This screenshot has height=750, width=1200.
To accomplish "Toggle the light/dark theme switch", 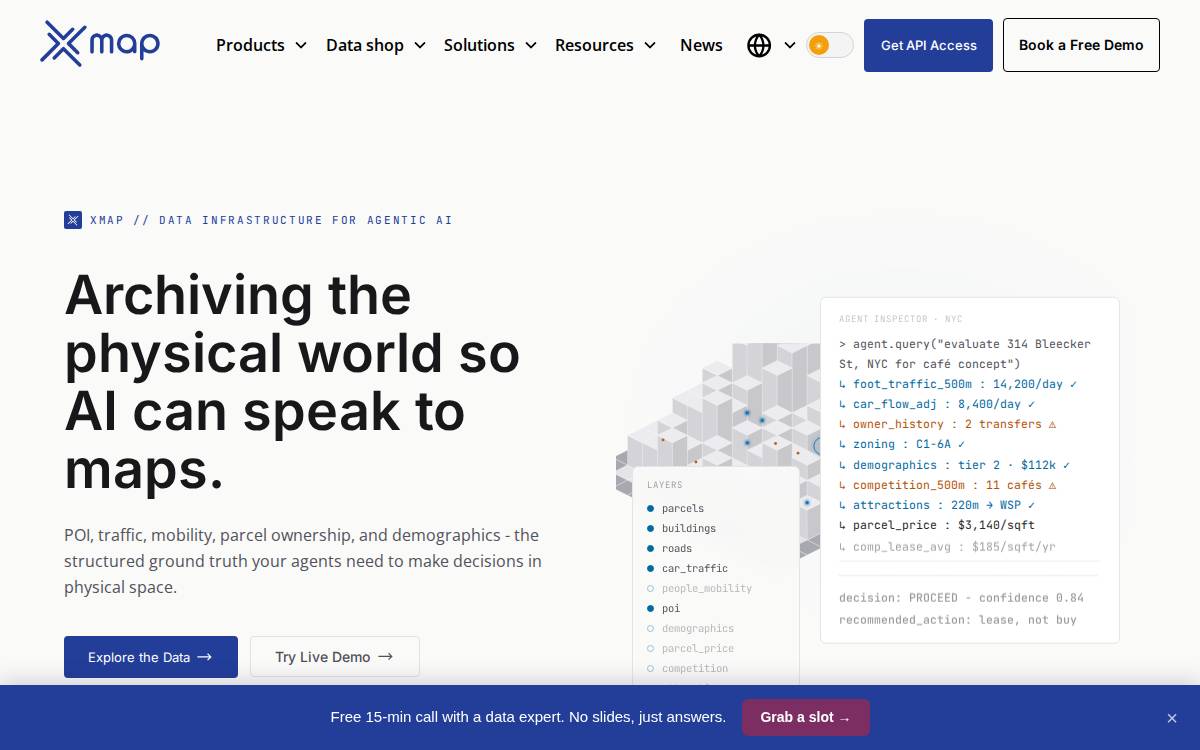I will coord(830,45).
